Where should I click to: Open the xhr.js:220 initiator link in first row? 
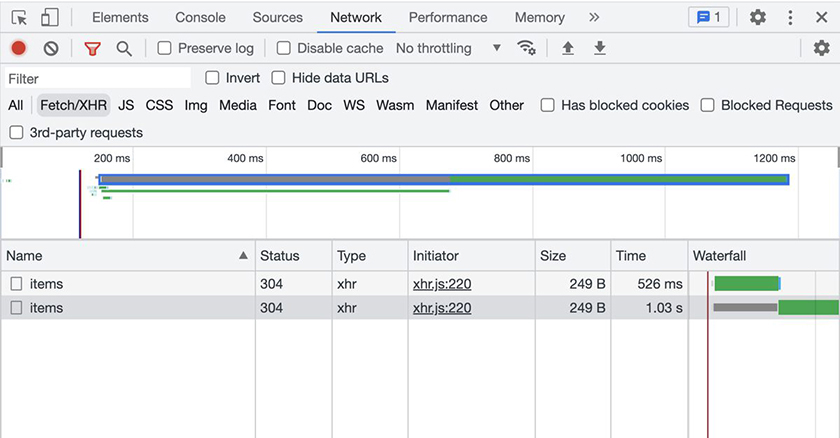(x=442, y=284)
